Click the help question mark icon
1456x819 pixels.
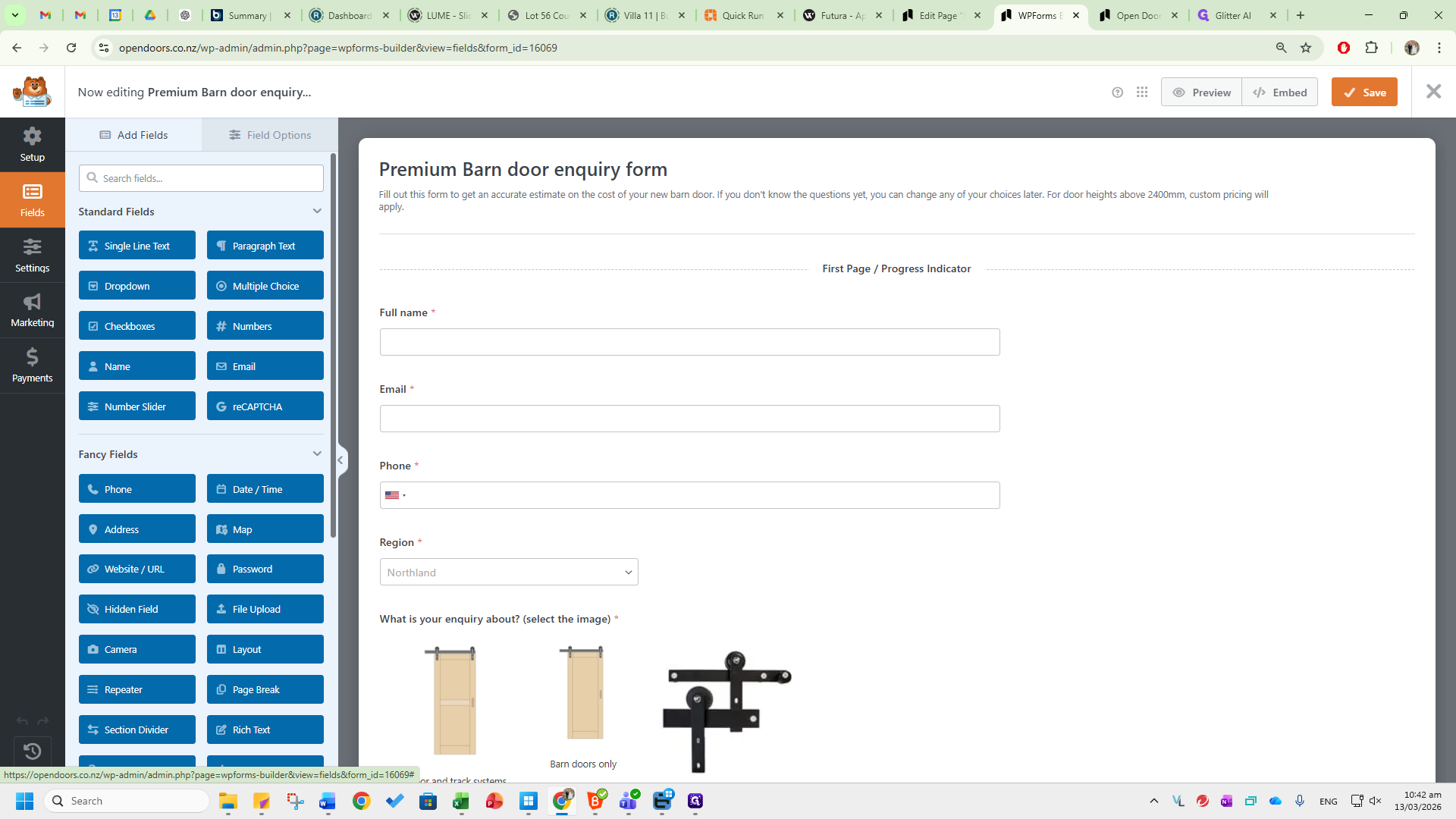[x=1117, y=93]
